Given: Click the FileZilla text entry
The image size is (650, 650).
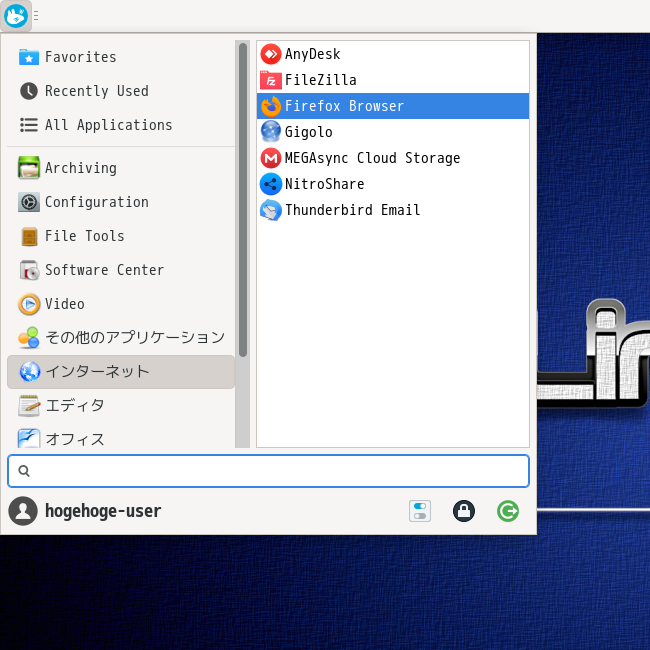Looking at the screenshot, I should tap(320, 80).
